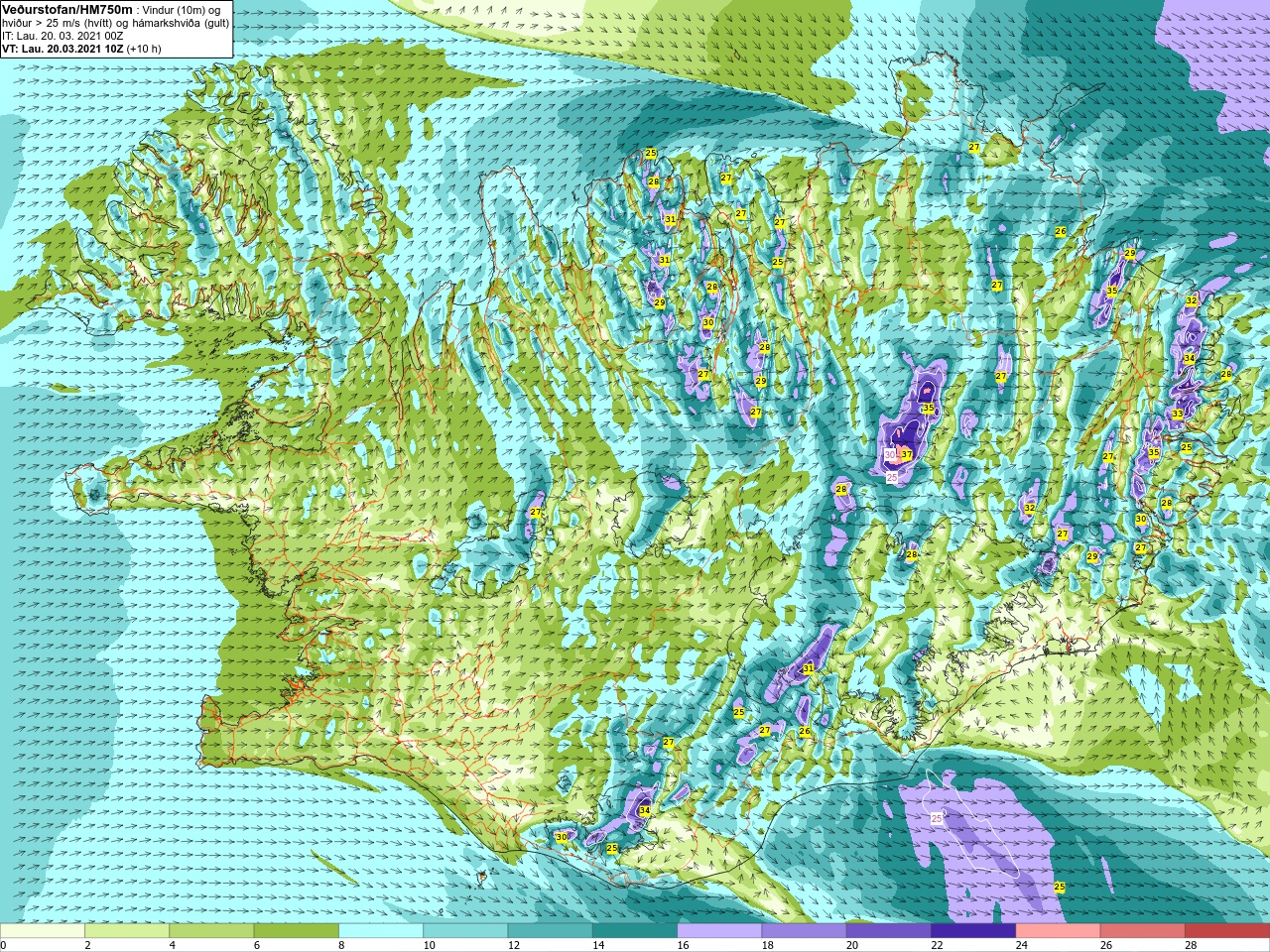Click the 4–6 m/s green legend swatch
1270x952 pixels.
tap(211, 931)
